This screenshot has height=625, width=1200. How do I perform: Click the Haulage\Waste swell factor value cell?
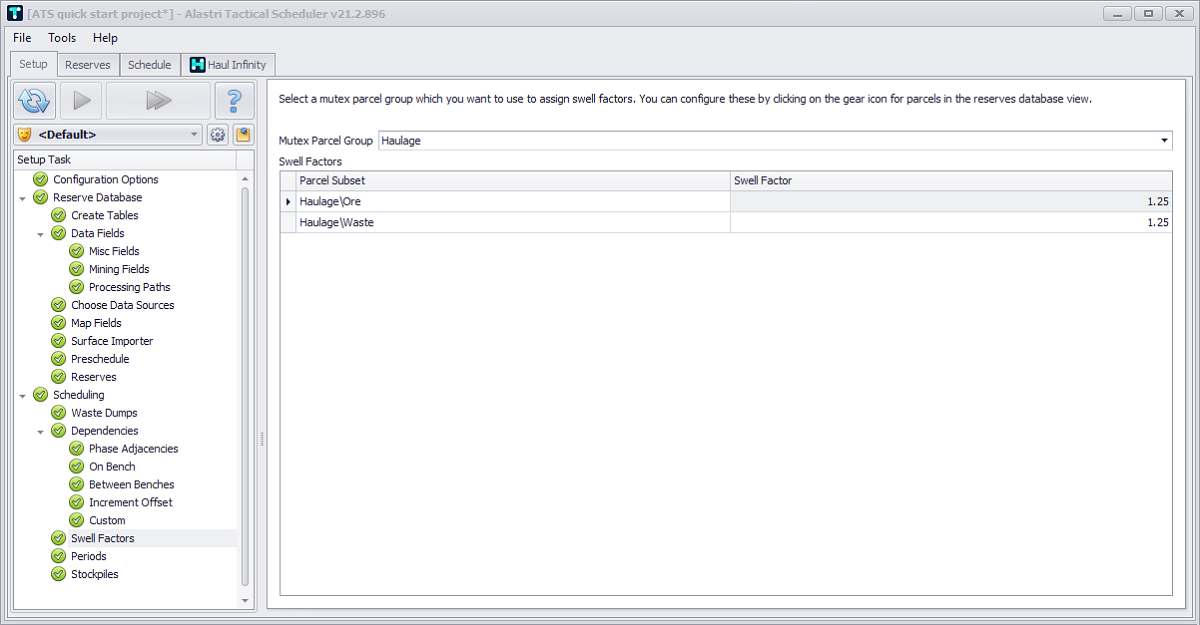coord(951,223)
